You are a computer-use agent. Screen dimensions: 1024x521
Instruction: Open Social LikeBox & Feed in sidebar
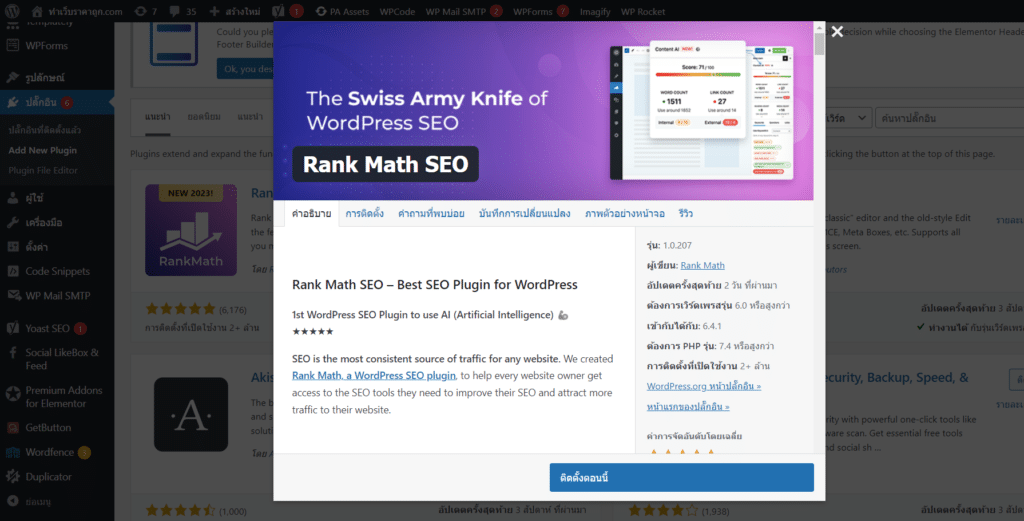(57, 359)
